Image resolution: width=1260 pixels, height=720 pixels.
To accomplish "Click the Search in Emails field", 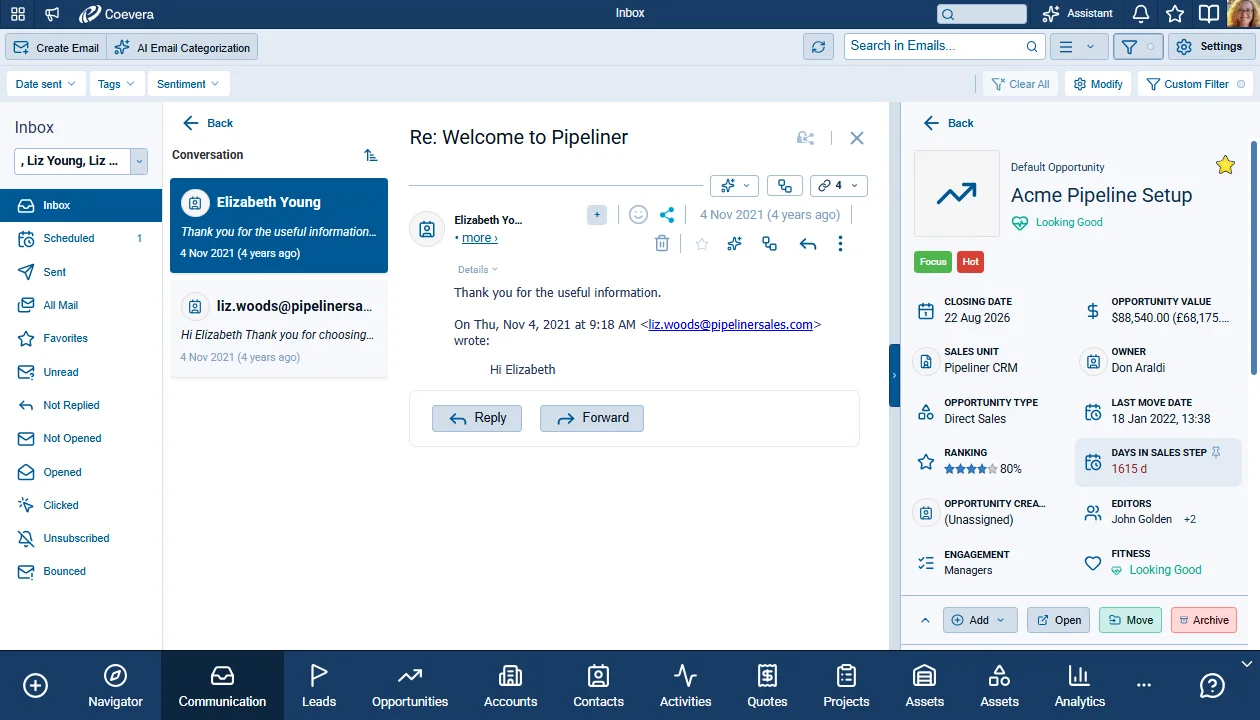I will click(944, 46).
